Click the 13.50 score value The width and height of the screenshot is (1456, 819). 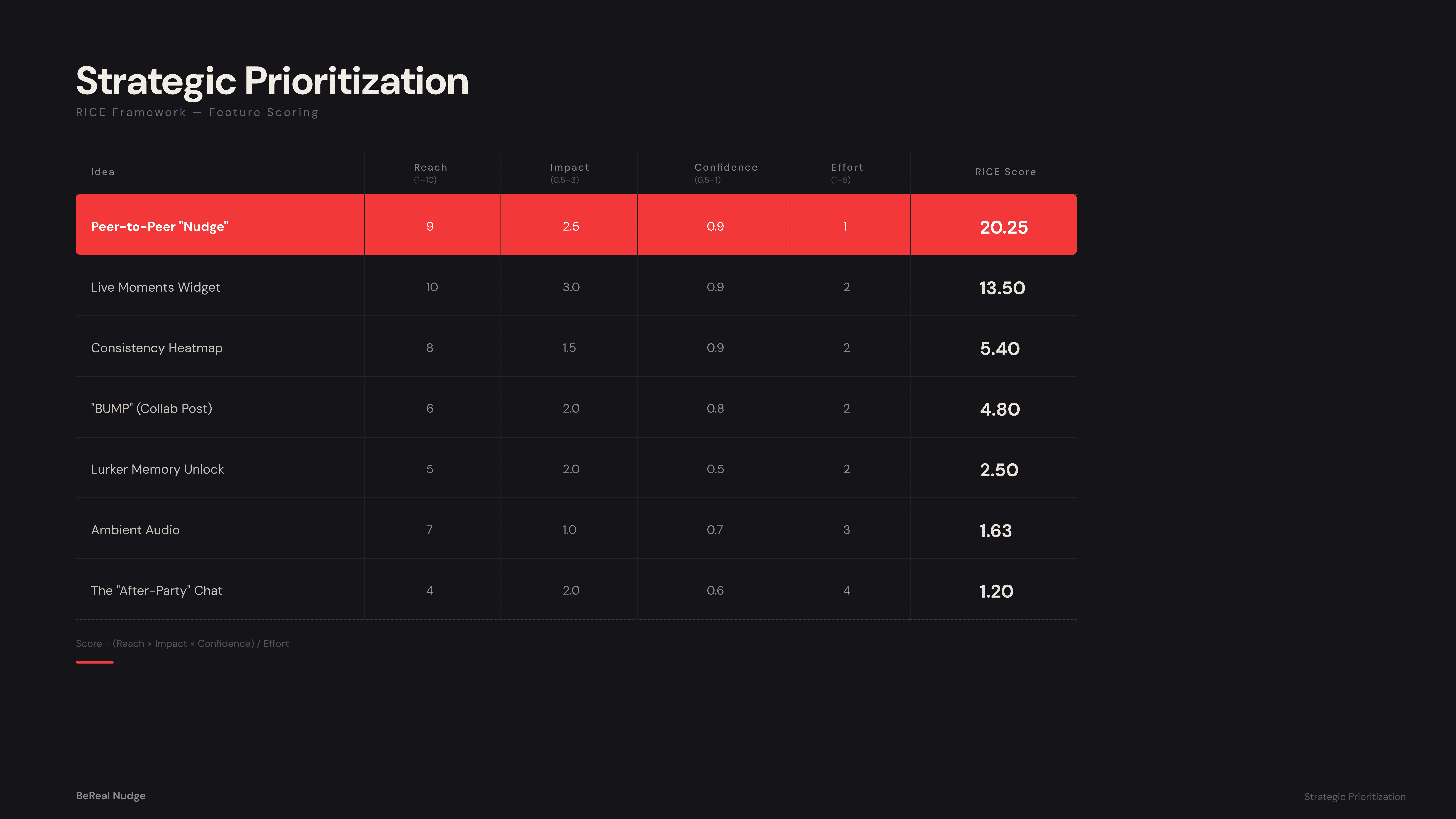(1002, 288)
